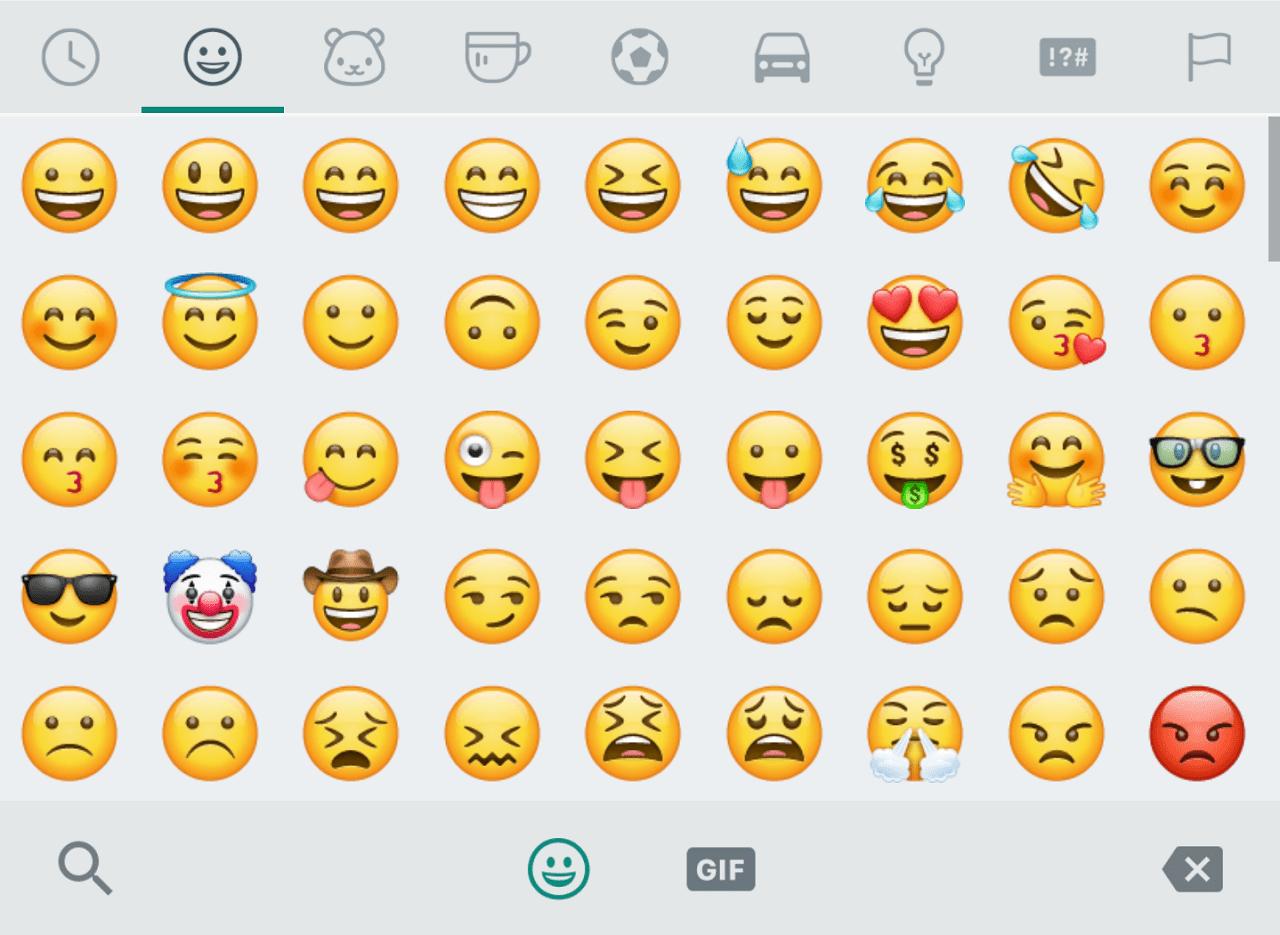1280x935 pixels.
Task: Select the sports soccer ball tab
Action: click(x=639, y=56)
